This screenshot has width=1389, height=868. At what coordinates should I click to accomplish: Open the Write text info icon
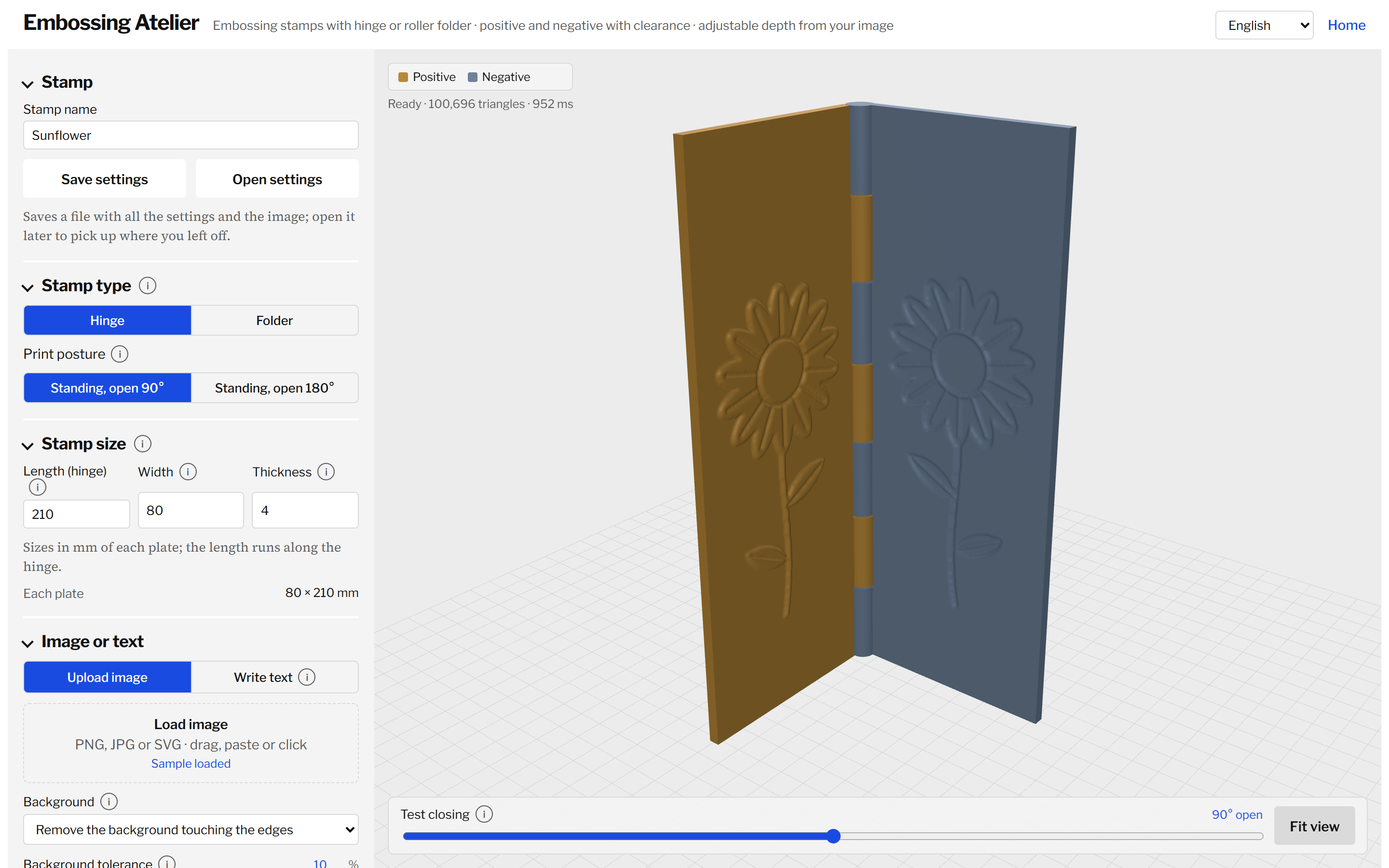tap(307, 677)
